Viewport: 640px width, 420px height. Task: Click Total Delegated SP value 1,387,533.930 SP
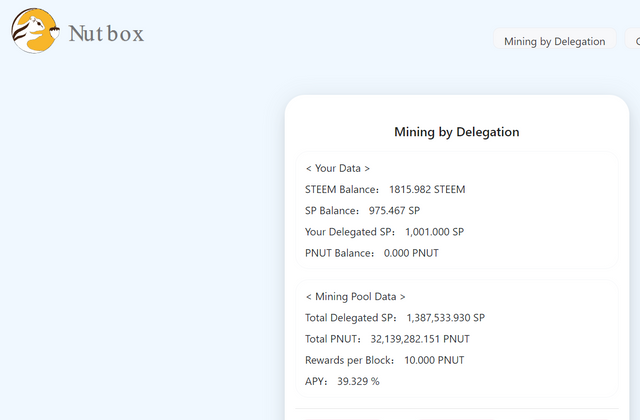click(x=446, y=318)
